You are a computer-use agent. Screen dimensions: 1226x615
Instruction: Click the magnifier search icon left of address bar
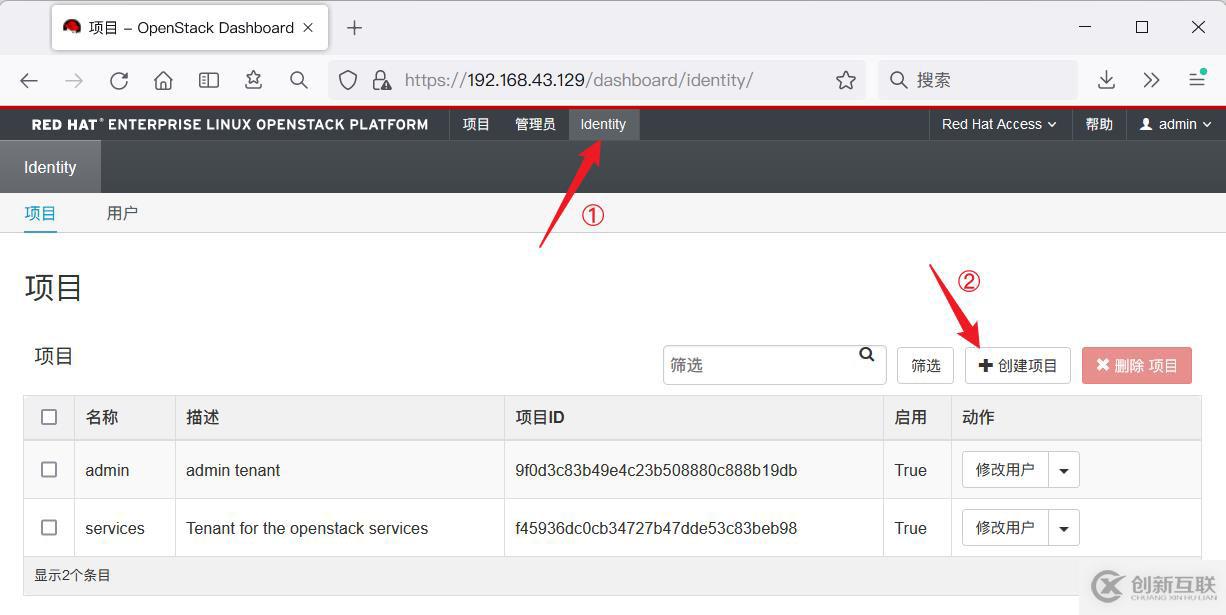pyautogui.click(x=298, y=80)
